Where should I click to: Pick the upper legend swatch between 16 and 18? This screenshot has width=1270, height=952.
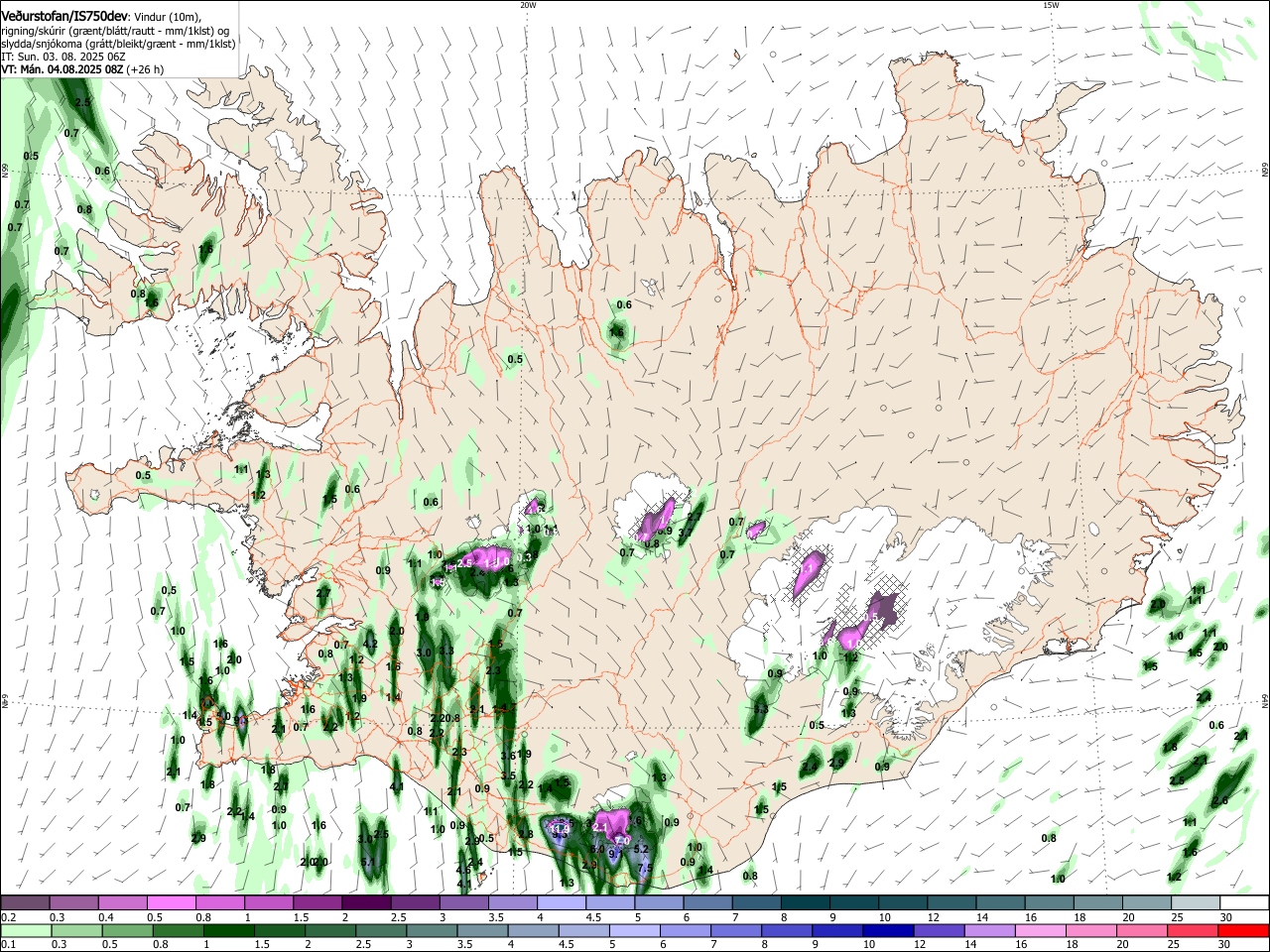click(x=1049, y=902)
